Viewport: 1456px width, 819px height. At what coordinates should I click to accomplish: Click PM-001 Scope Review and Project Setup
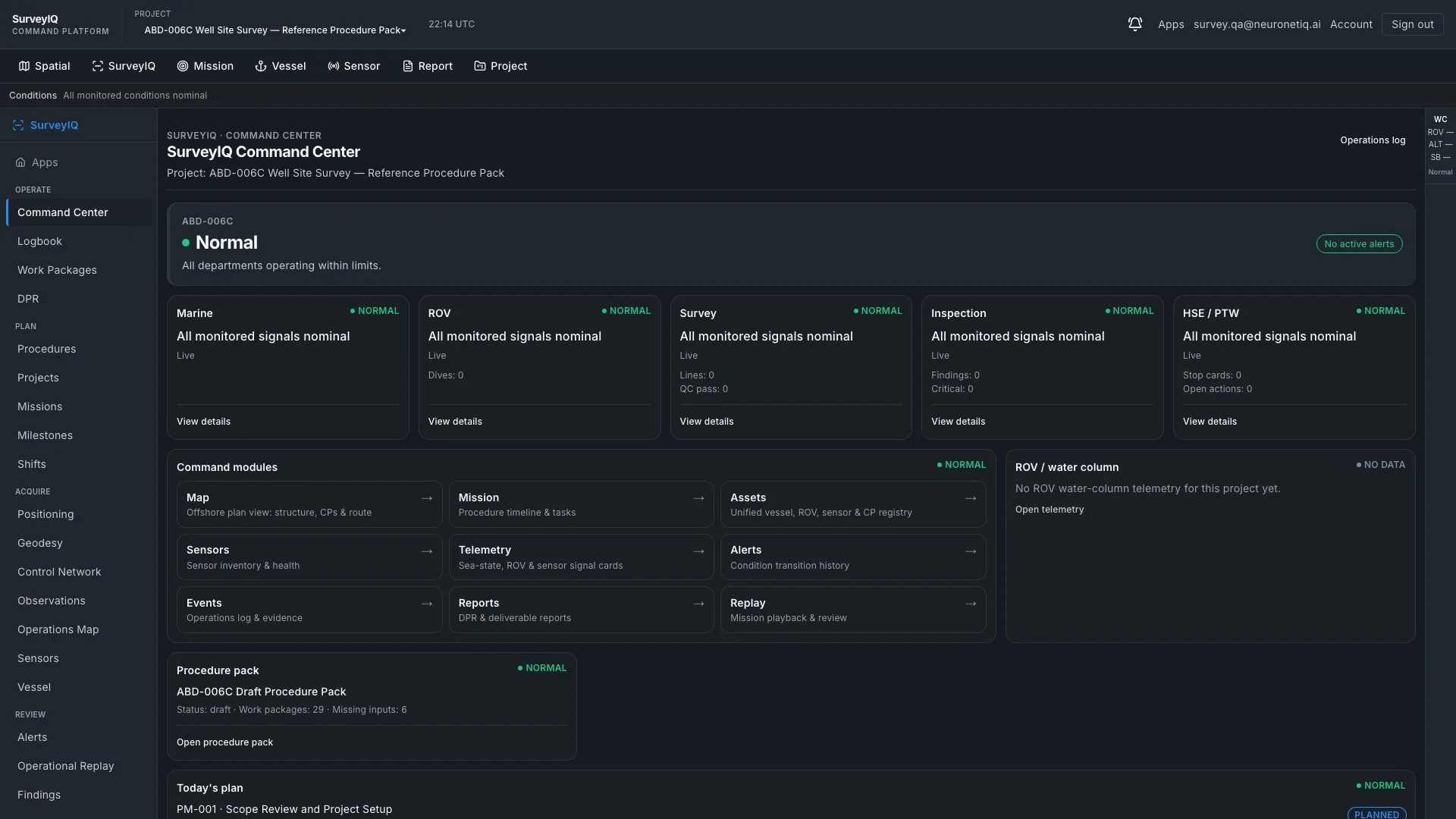point(284,809)
